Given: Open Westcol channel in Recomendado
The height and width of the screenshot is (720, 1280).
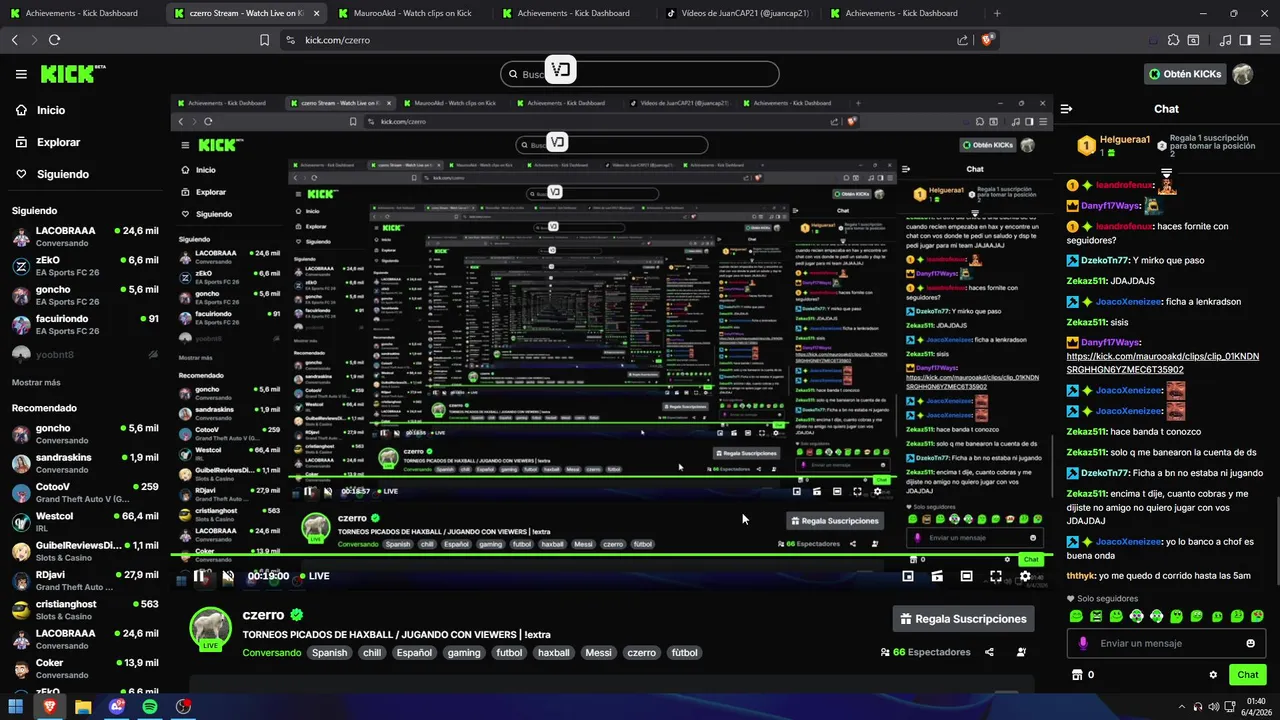Looking at the screenshot, I should click(85, 522).
